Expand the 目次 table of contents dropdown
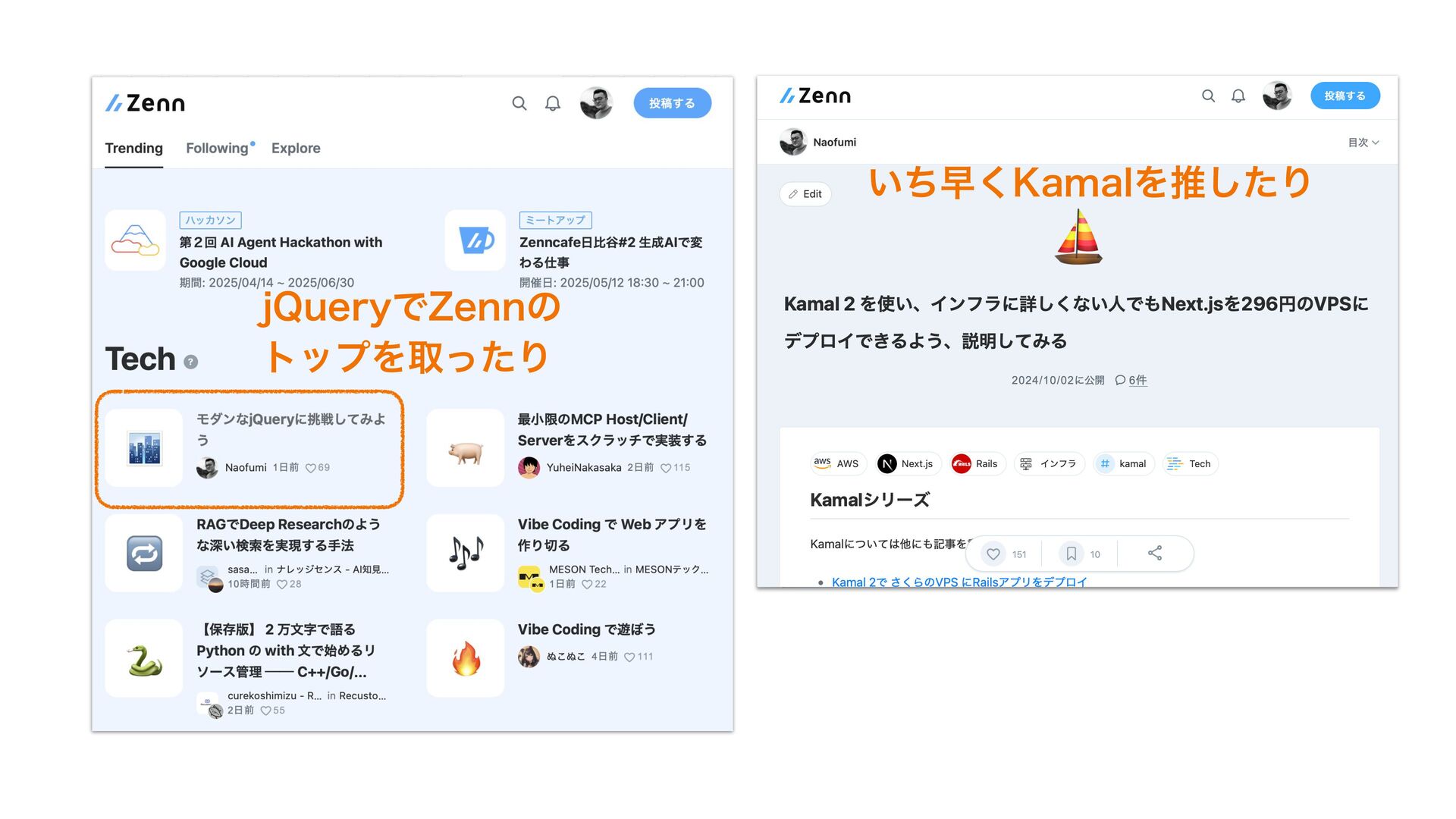Viewport: 1456px width, 819px height. point(1363,143)
